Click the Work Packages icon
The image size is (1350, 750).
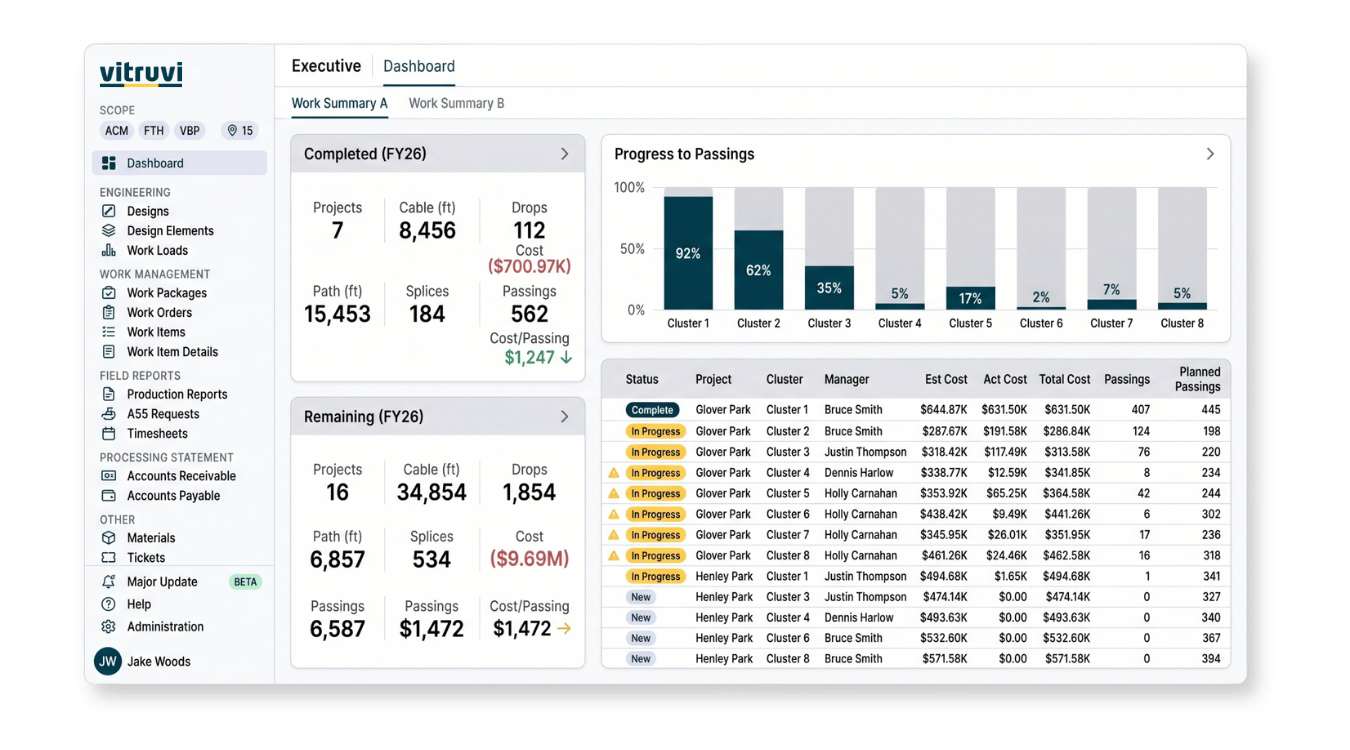(109, 293)
